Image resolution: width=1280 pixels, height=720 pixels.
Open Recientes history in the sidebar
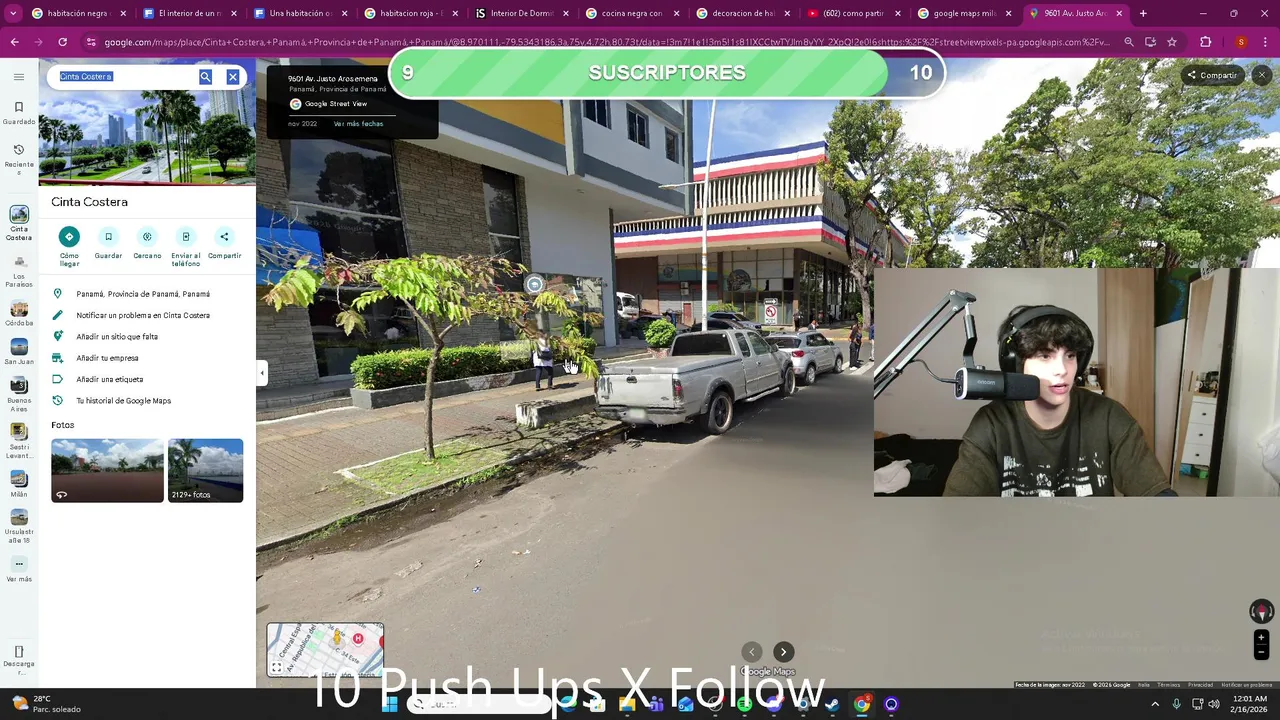tap(19, 158)
